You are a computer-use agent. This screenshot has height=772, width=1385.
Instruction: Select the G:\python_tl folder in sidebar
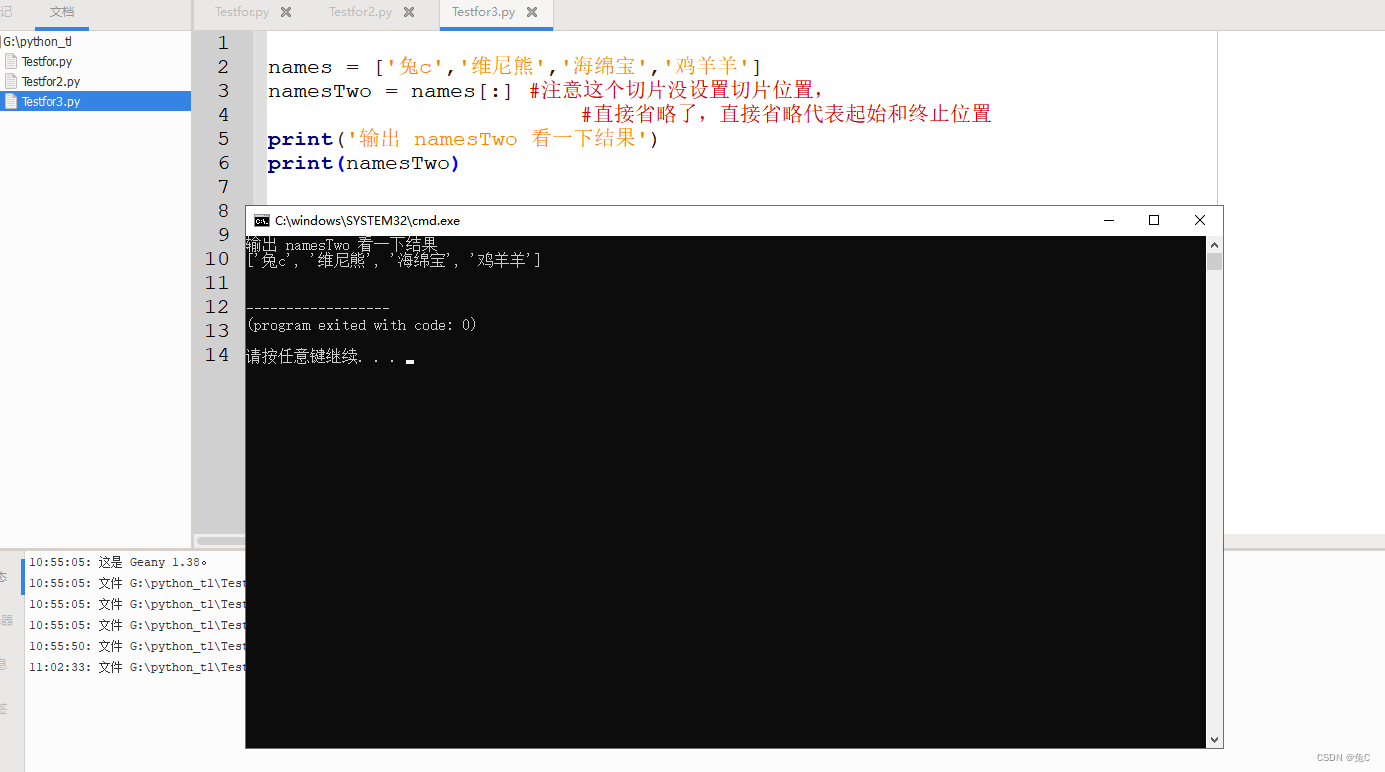38,42
